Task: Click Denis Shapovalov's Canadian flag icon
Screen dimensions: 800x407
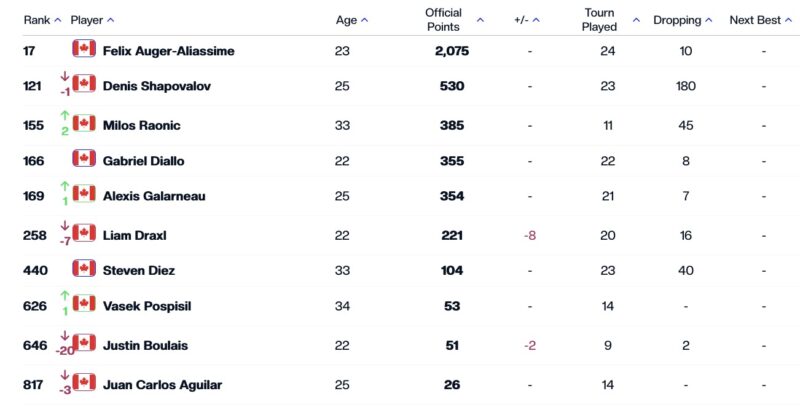Action: pyautogui.click(x=84, y=84)
